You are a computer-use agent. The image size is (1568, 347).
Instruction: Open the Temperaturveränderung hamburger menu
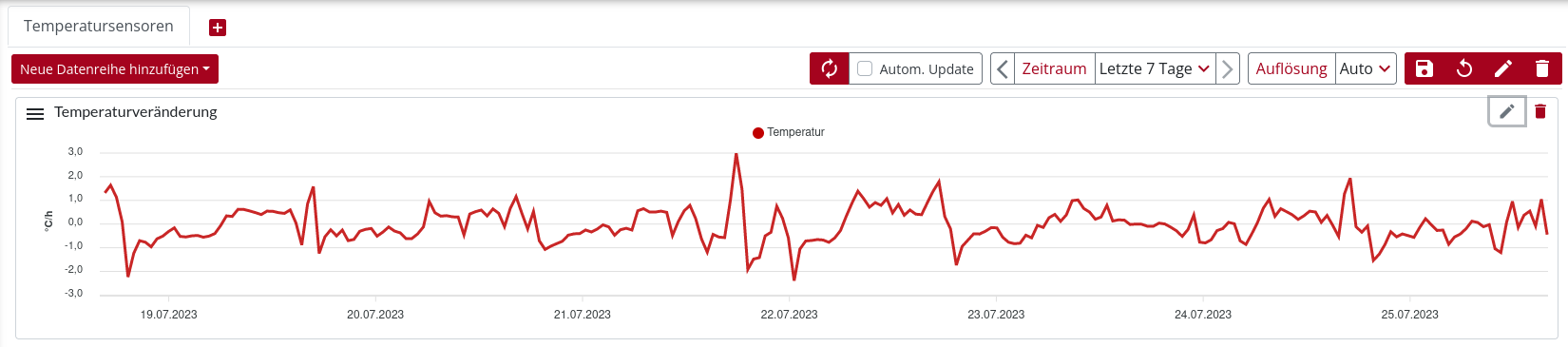pos(35,113)
